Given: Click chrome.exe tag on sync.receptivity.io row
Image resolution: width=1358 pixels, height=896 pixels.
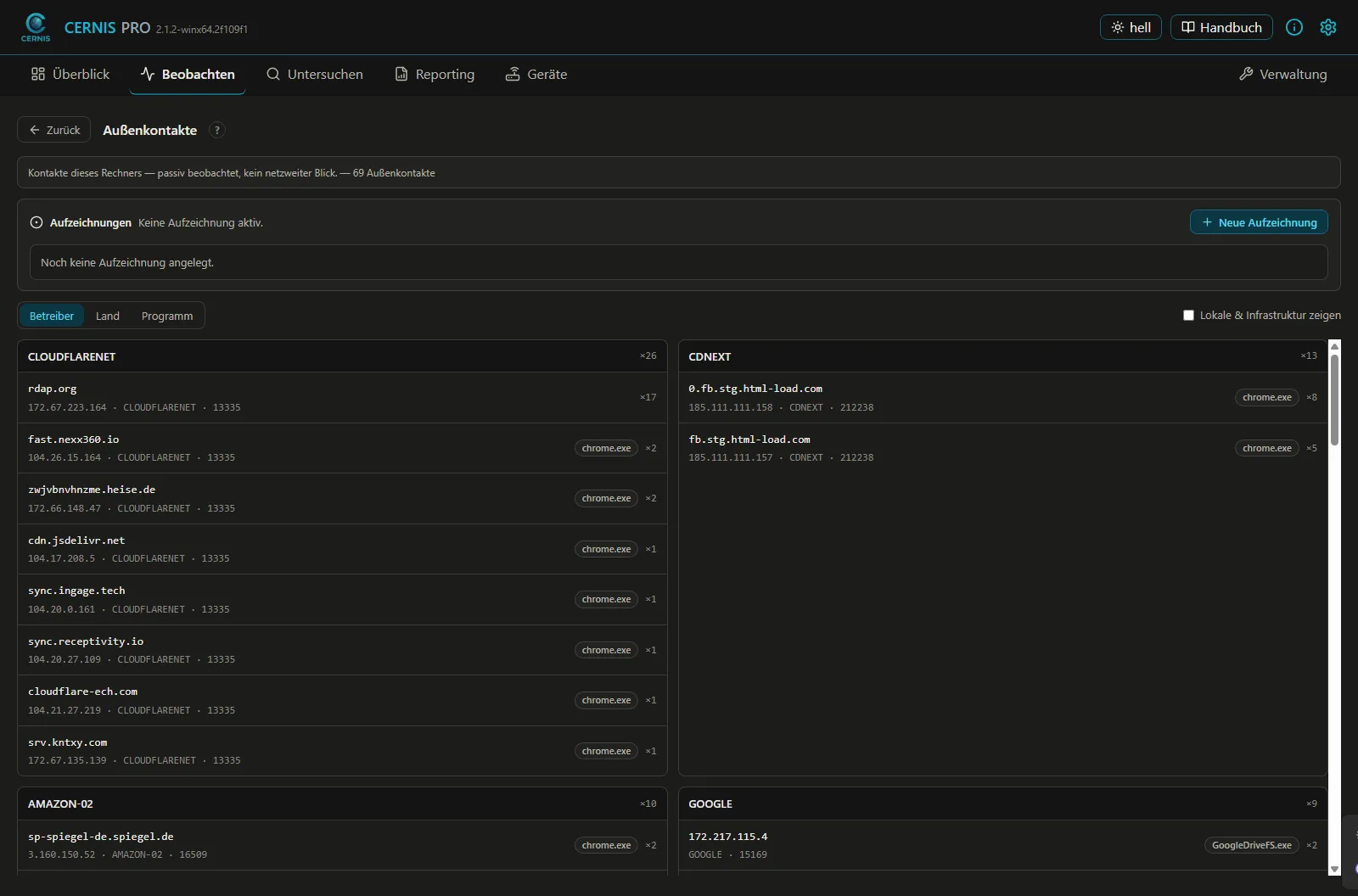Looking at the screenshot, I should click(606, 650).
